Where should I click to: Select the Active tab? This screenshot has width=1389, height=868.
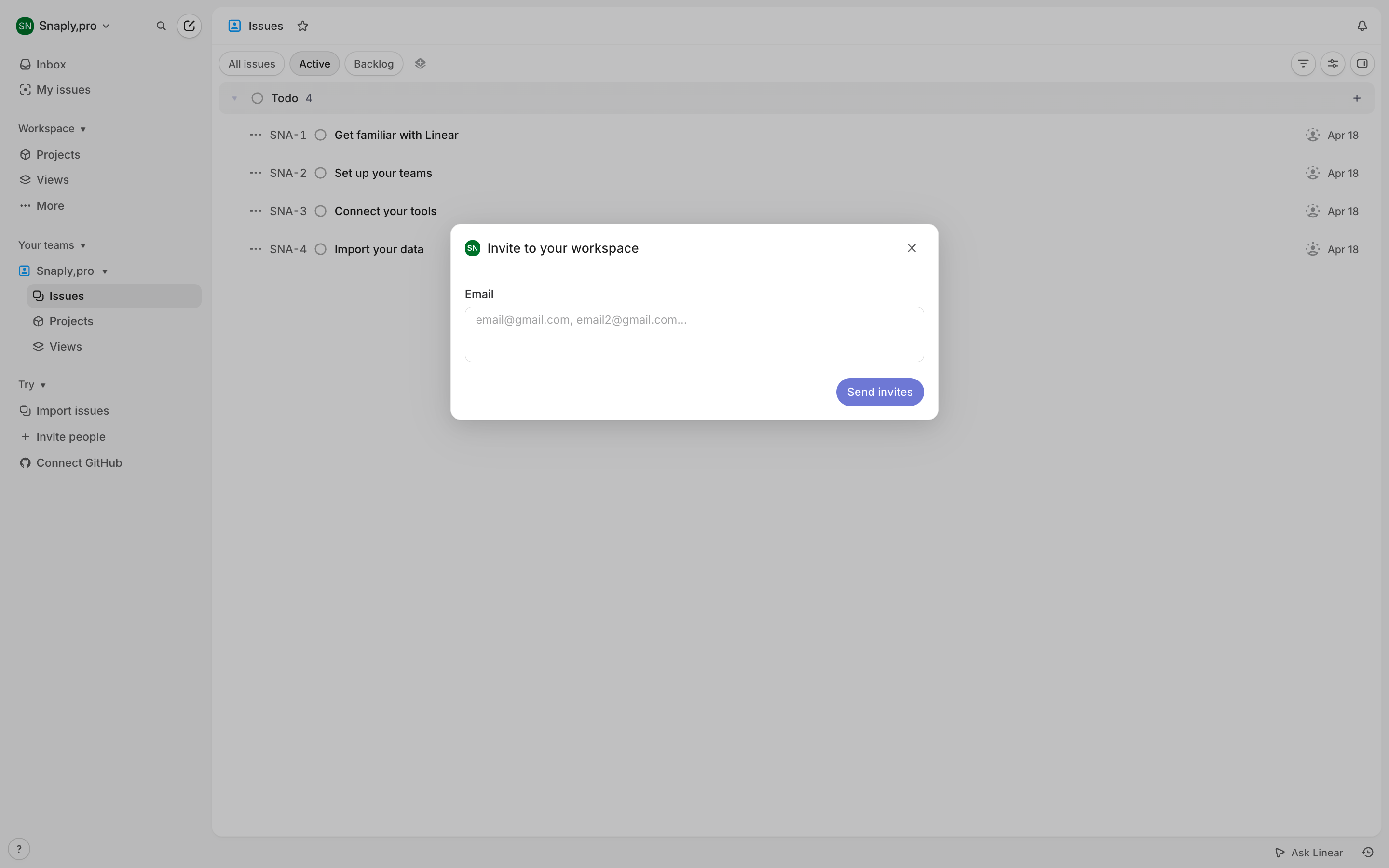(314, 64)
